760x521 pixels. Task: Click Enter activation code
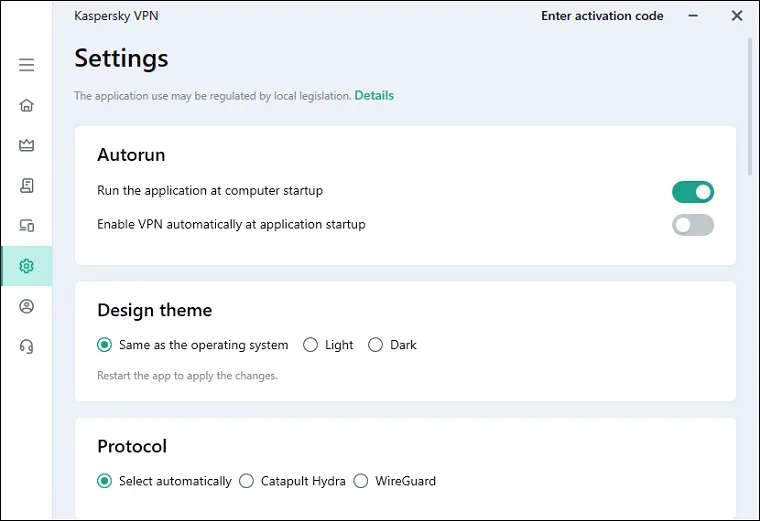[x=602, y=16]
